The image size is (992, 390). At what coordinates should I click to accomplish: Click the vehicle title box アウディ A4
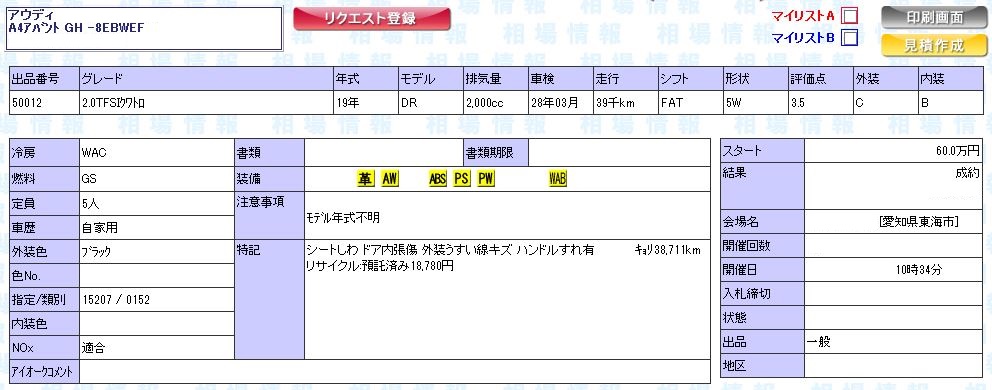click(144, 28)
